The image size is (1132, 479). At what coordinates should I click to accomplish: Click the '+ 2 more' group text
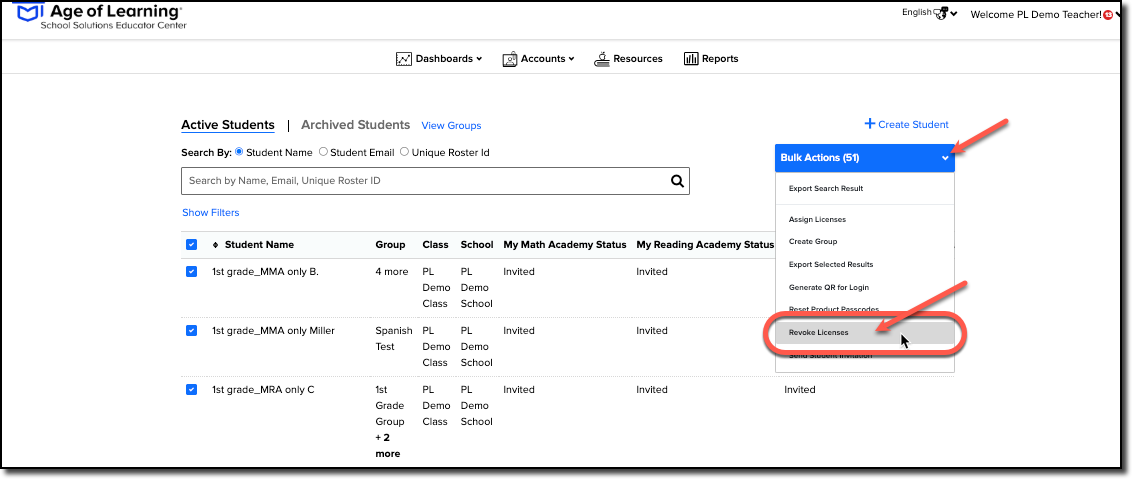tap(388, 446)
